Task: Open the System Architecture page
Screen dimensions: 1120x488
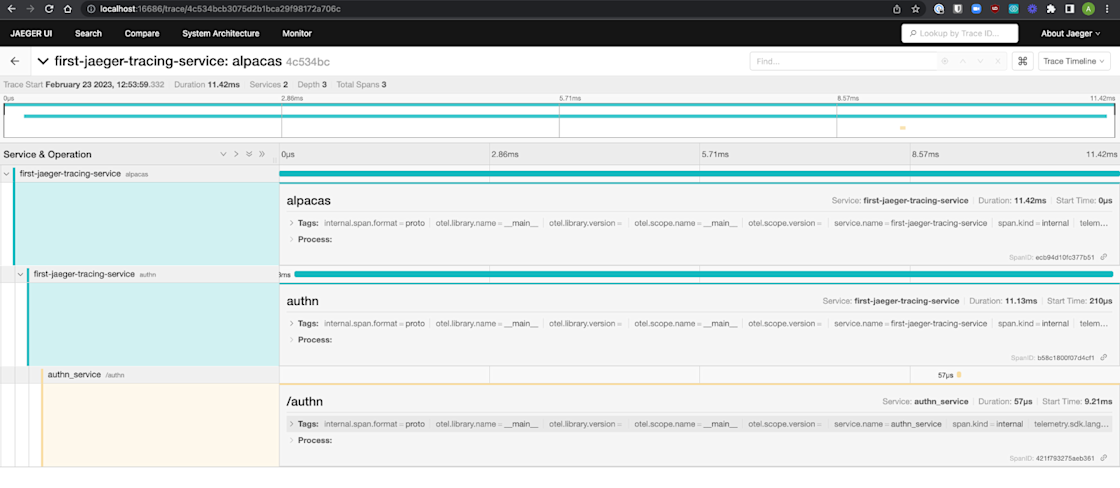Action: click(x=221, y=34)
